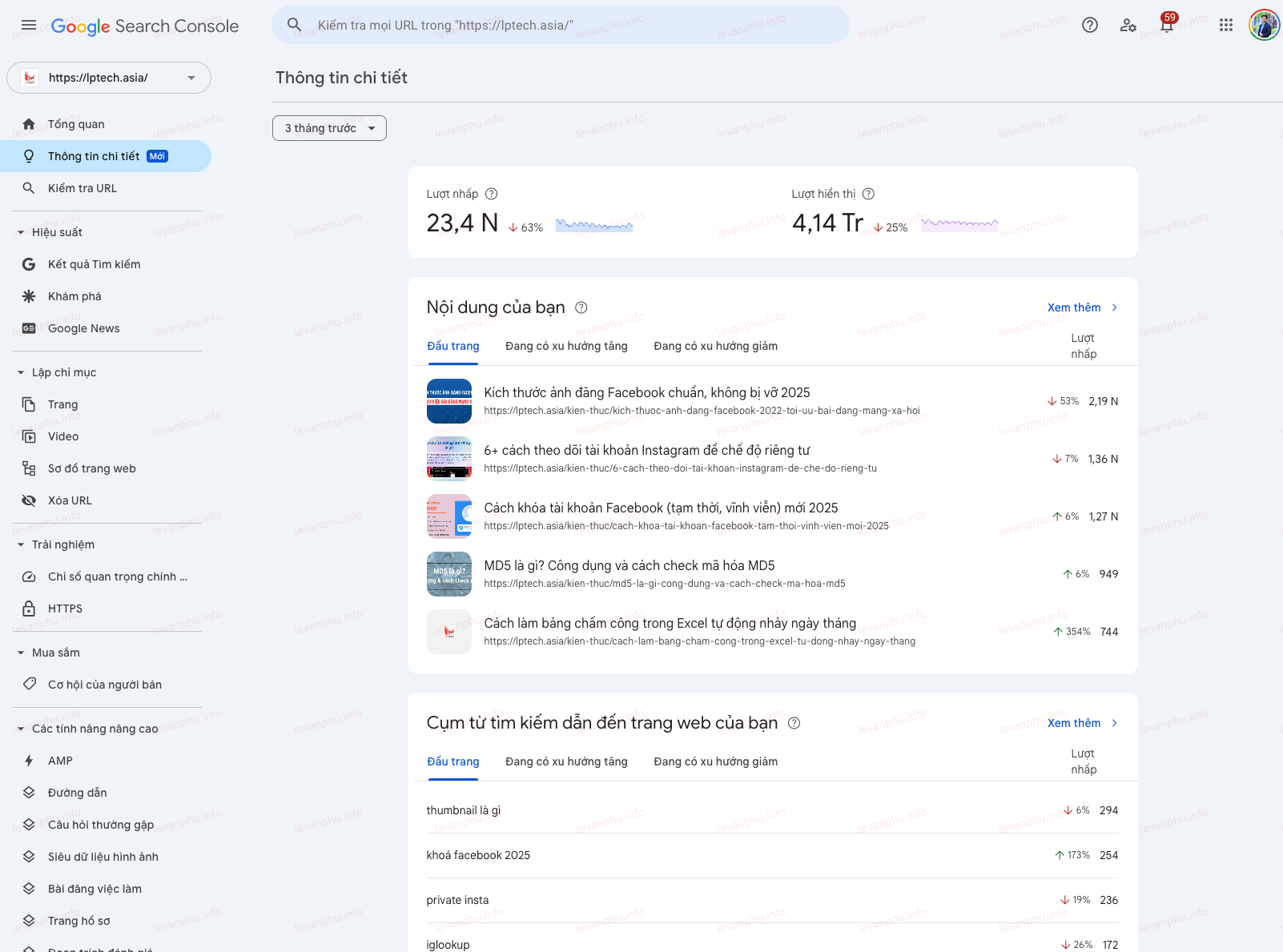This screenshot has width=1283, height=952.
Task: Click thumbnail of Kích thước ảnh đăng Facebook
Action: 449,401
